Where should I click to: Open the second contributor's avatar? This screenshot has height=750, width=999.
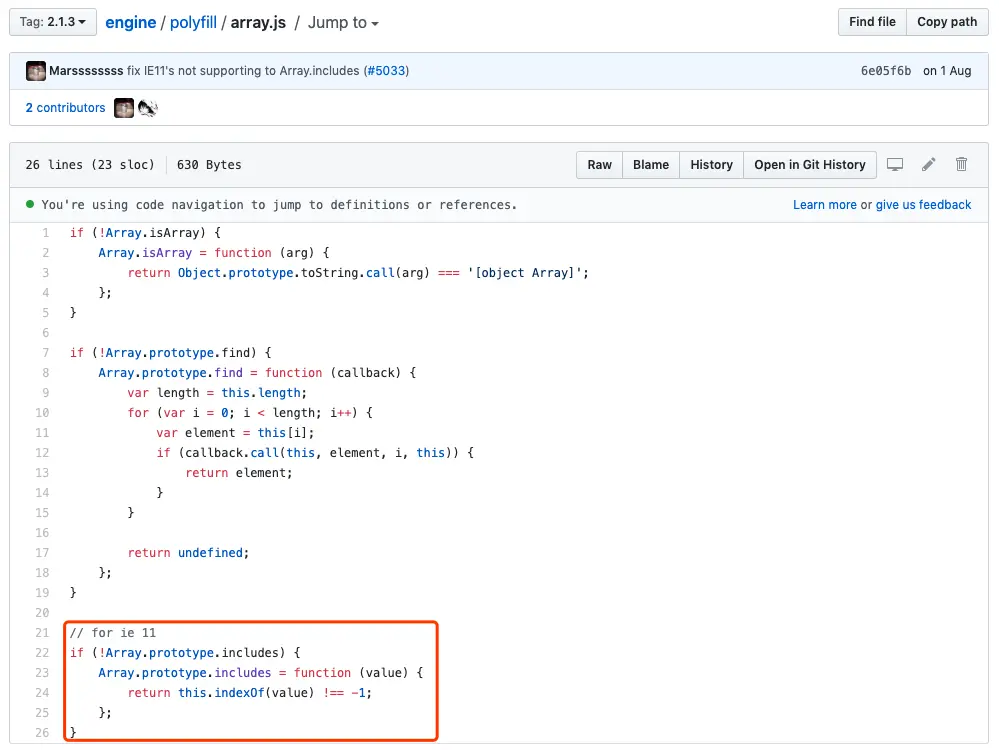148,107
